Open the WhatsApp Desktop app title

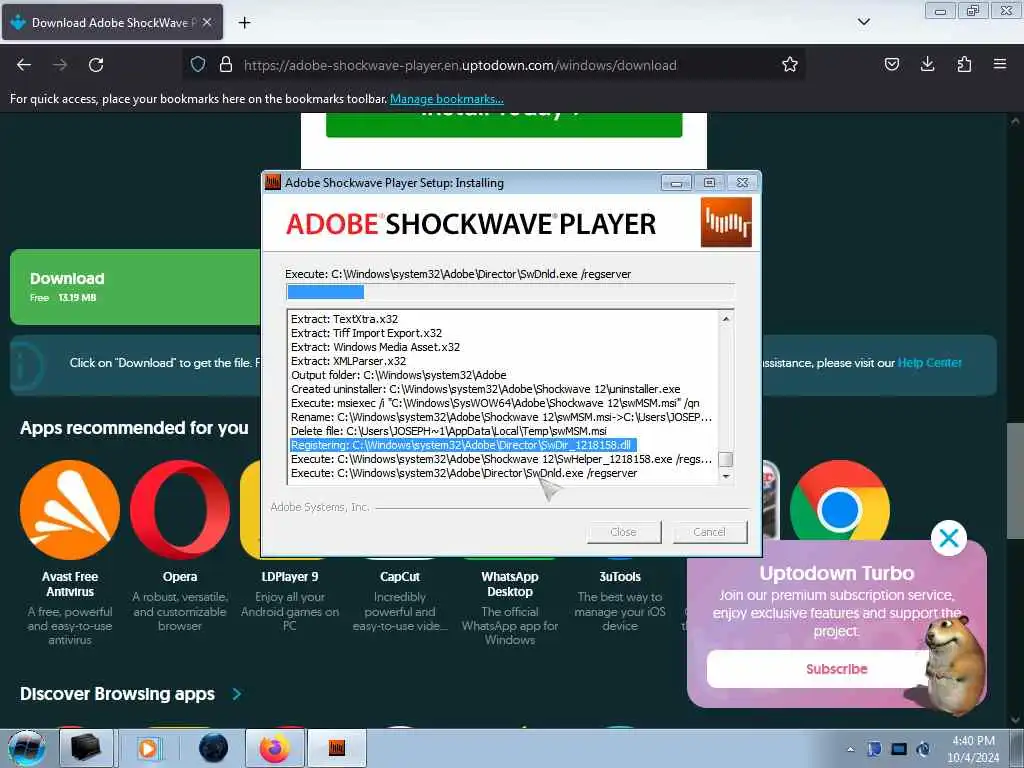[509, 584]
